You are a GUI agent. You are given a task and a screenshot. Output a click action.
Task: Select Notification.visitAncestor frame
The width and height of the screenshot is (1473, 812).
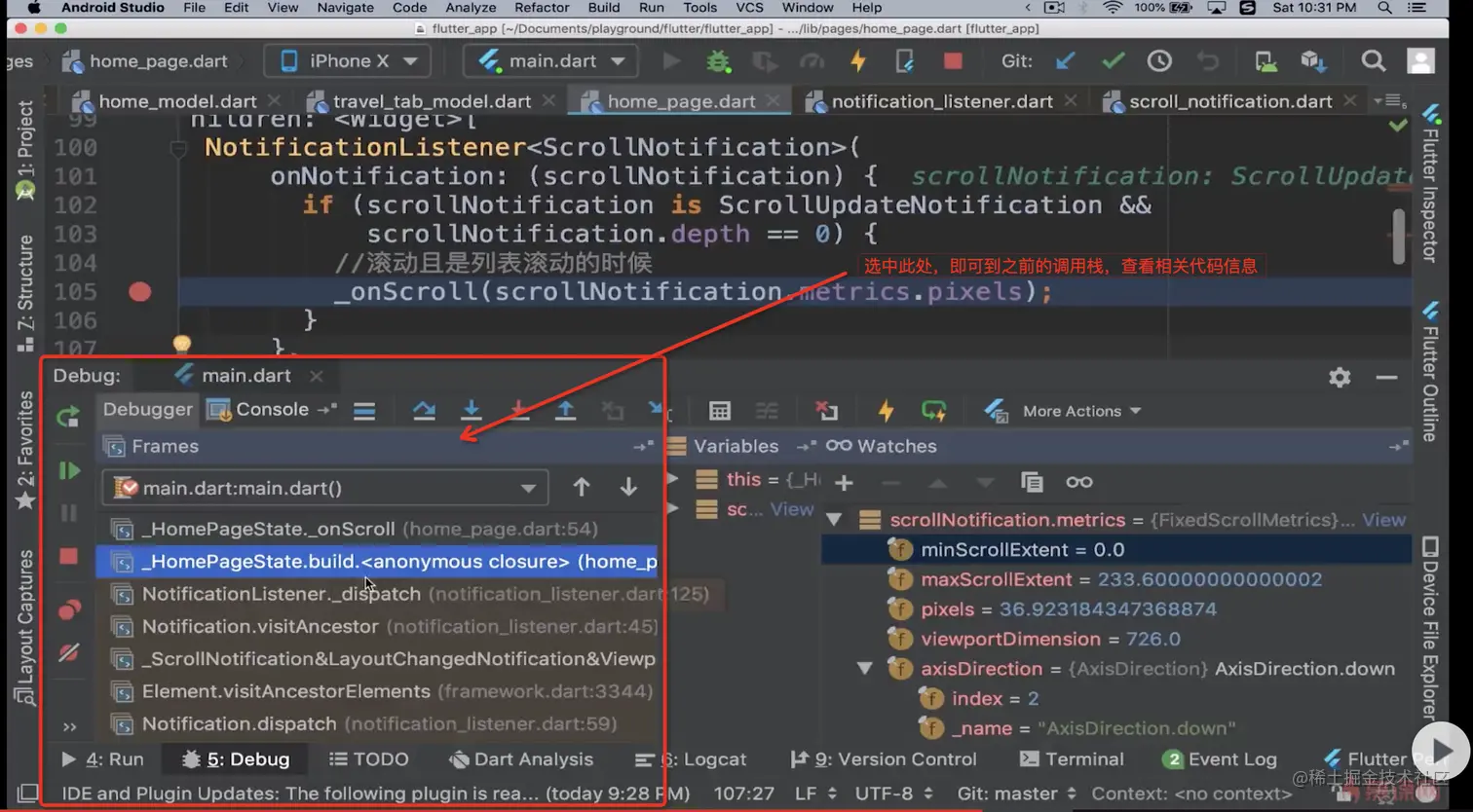376,626
